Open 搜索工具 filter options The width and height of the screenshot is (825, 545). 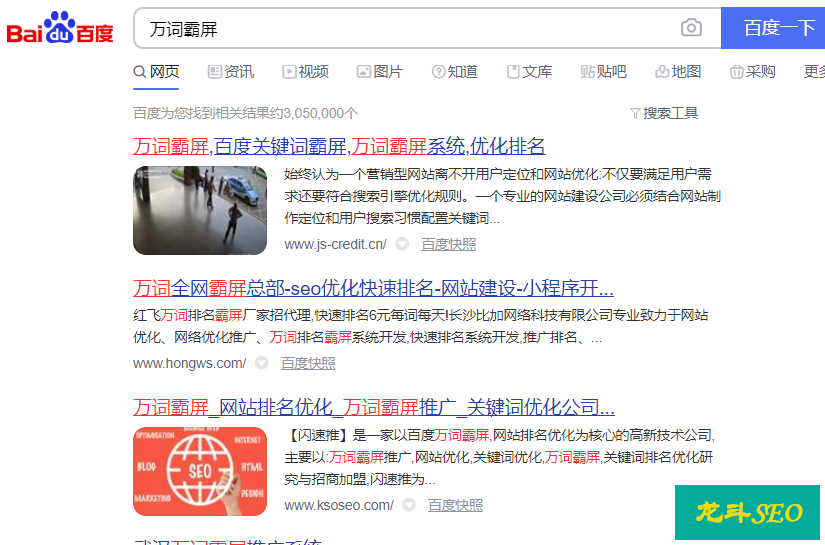coord(664,113)
